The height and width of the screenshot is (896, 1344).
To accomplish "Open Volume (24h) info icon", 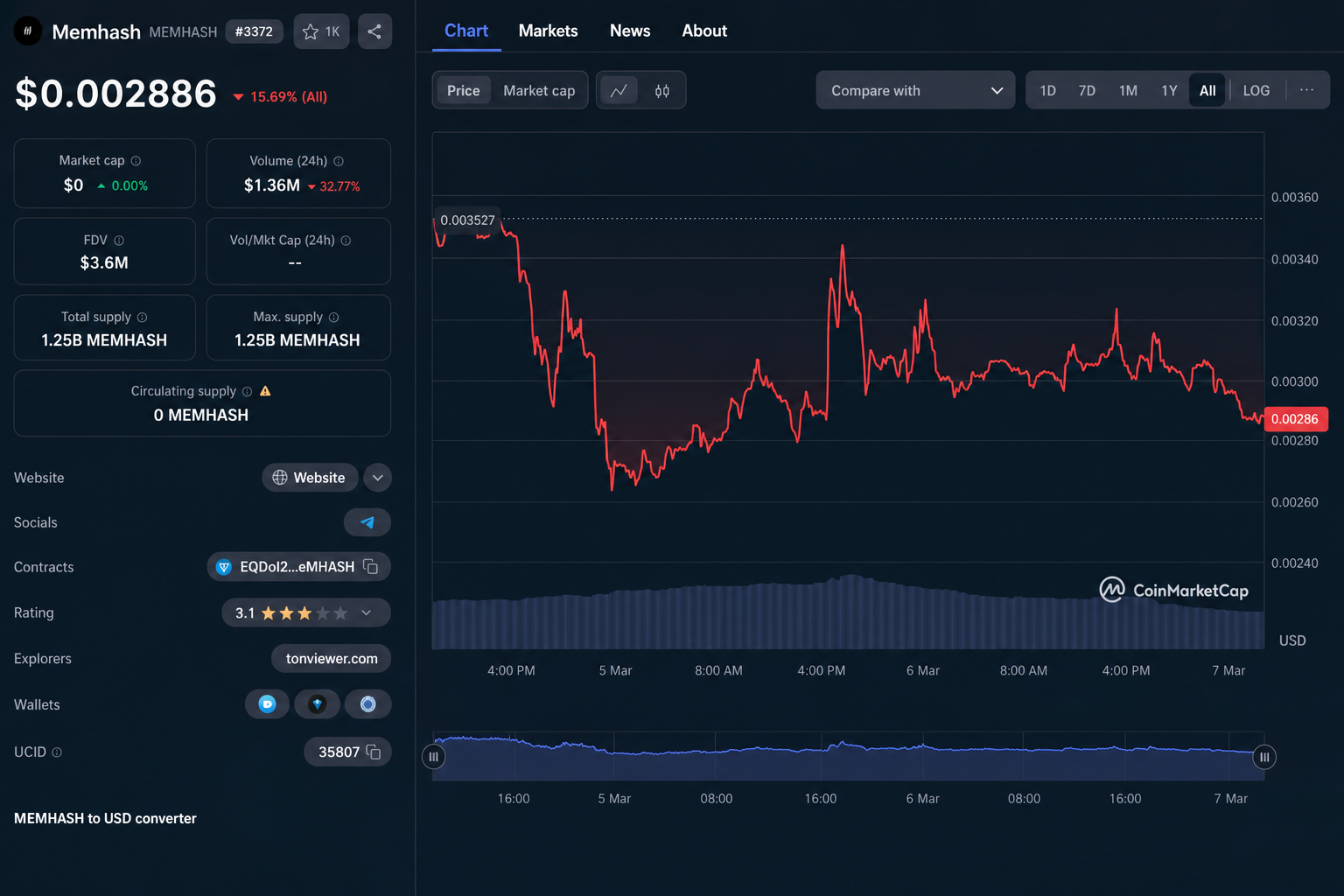I will pyautogui.click(x=339, y=161).
